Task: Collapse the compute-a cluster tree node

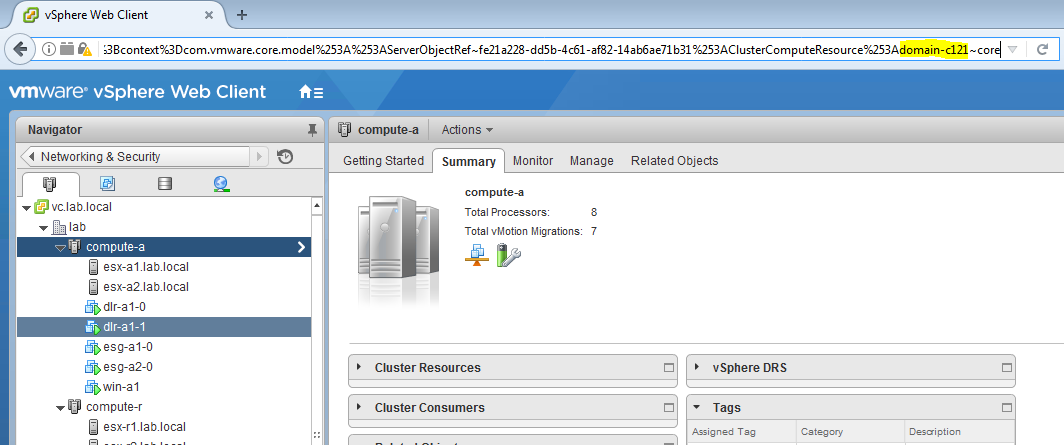Action: click(x=60, y=247)
